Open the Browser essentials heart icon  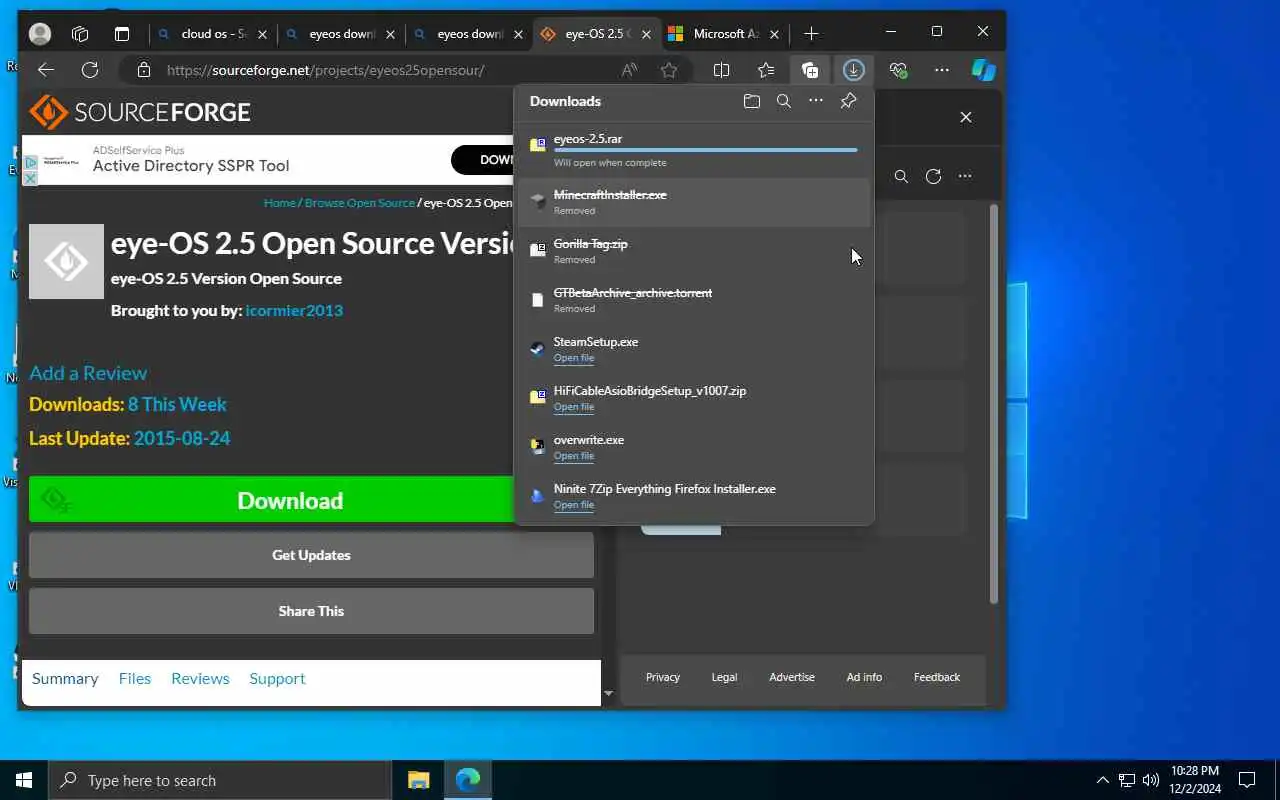pyautogui.click(x=898, y=70)
